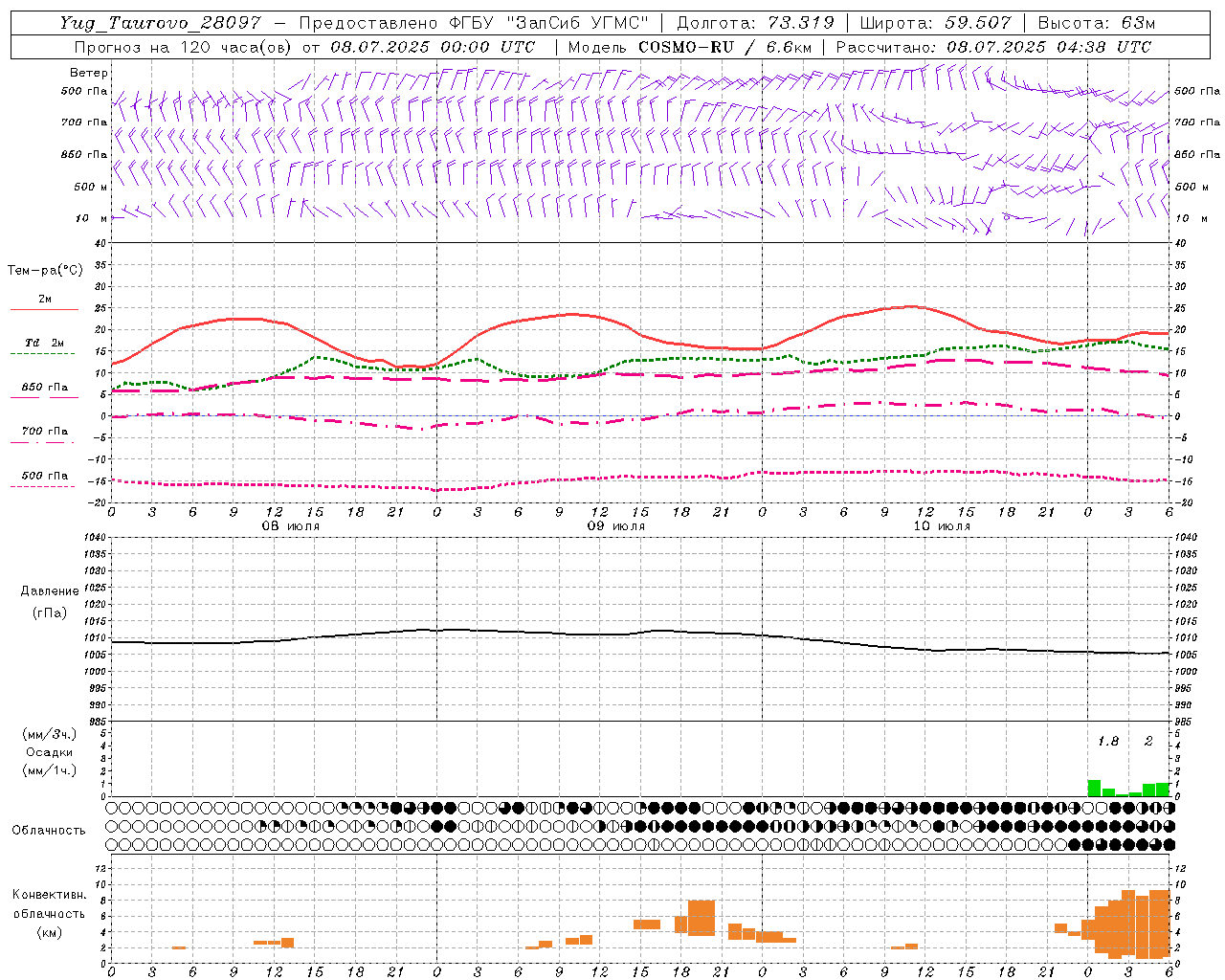Click the 10 июля date label
This screenshot has height=980, width=1225.
(x=942, y=526)
